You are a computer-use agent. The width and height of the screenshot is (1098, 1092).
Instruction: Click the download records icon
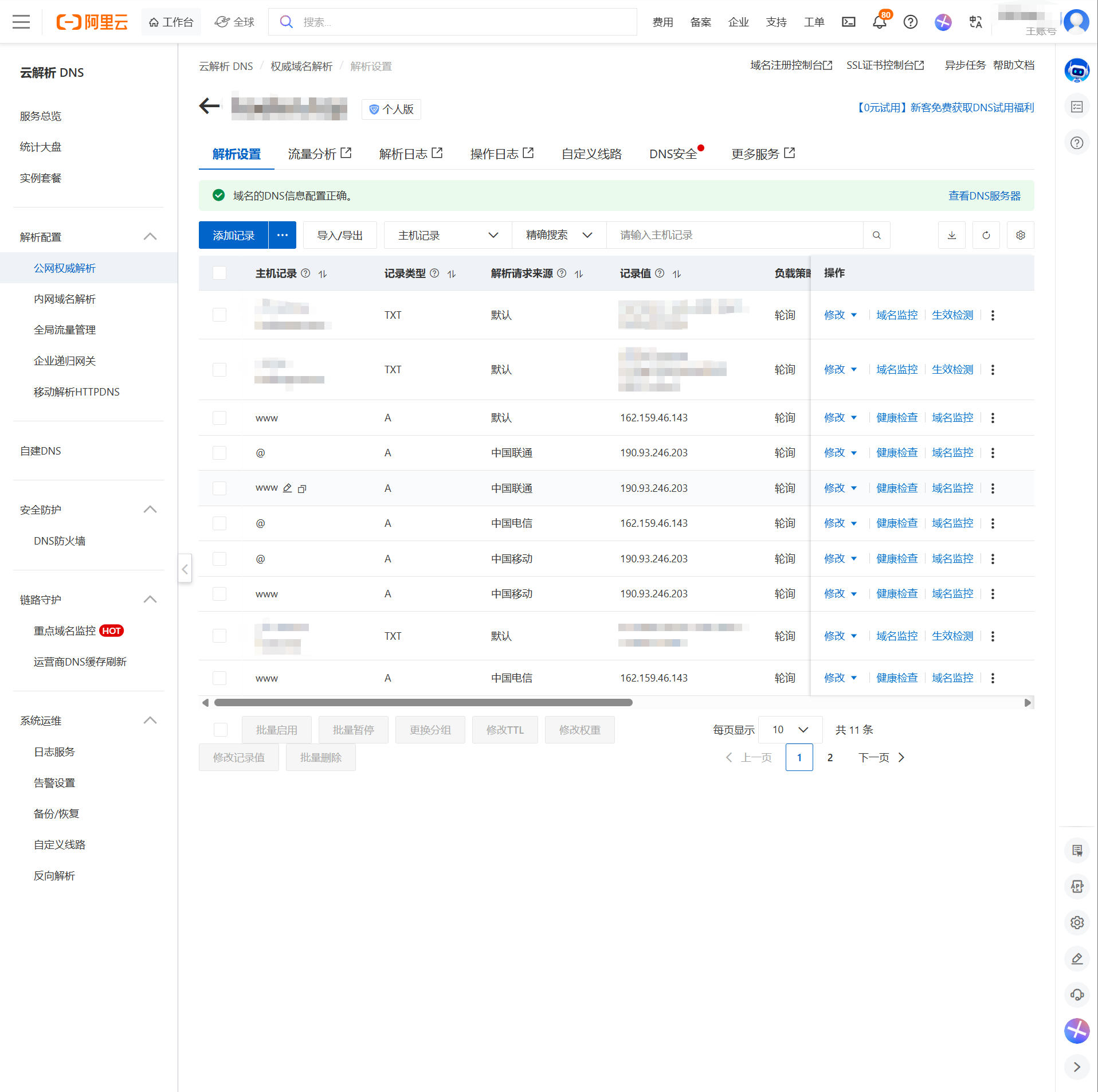pyautogui.click(x=951, y=235)
